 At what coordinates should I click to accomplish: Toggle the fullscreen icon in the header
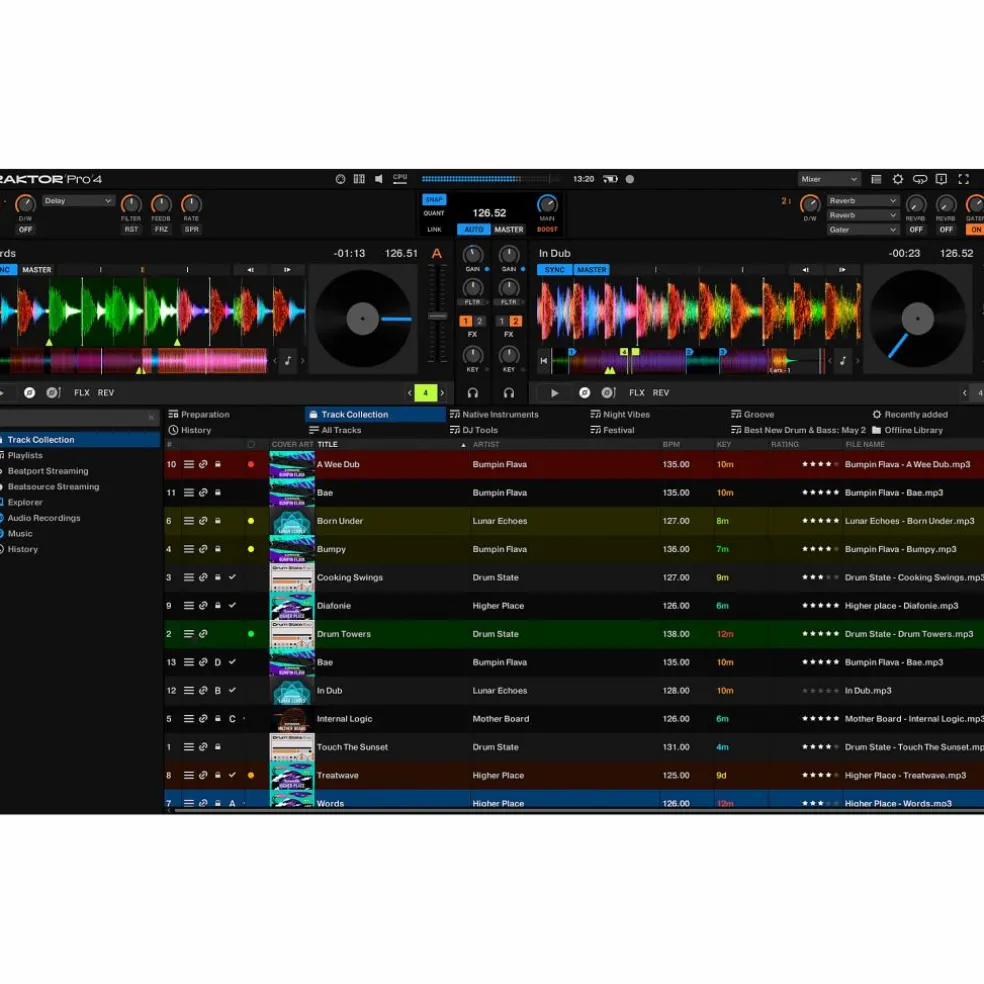click(x=963, y=179)
